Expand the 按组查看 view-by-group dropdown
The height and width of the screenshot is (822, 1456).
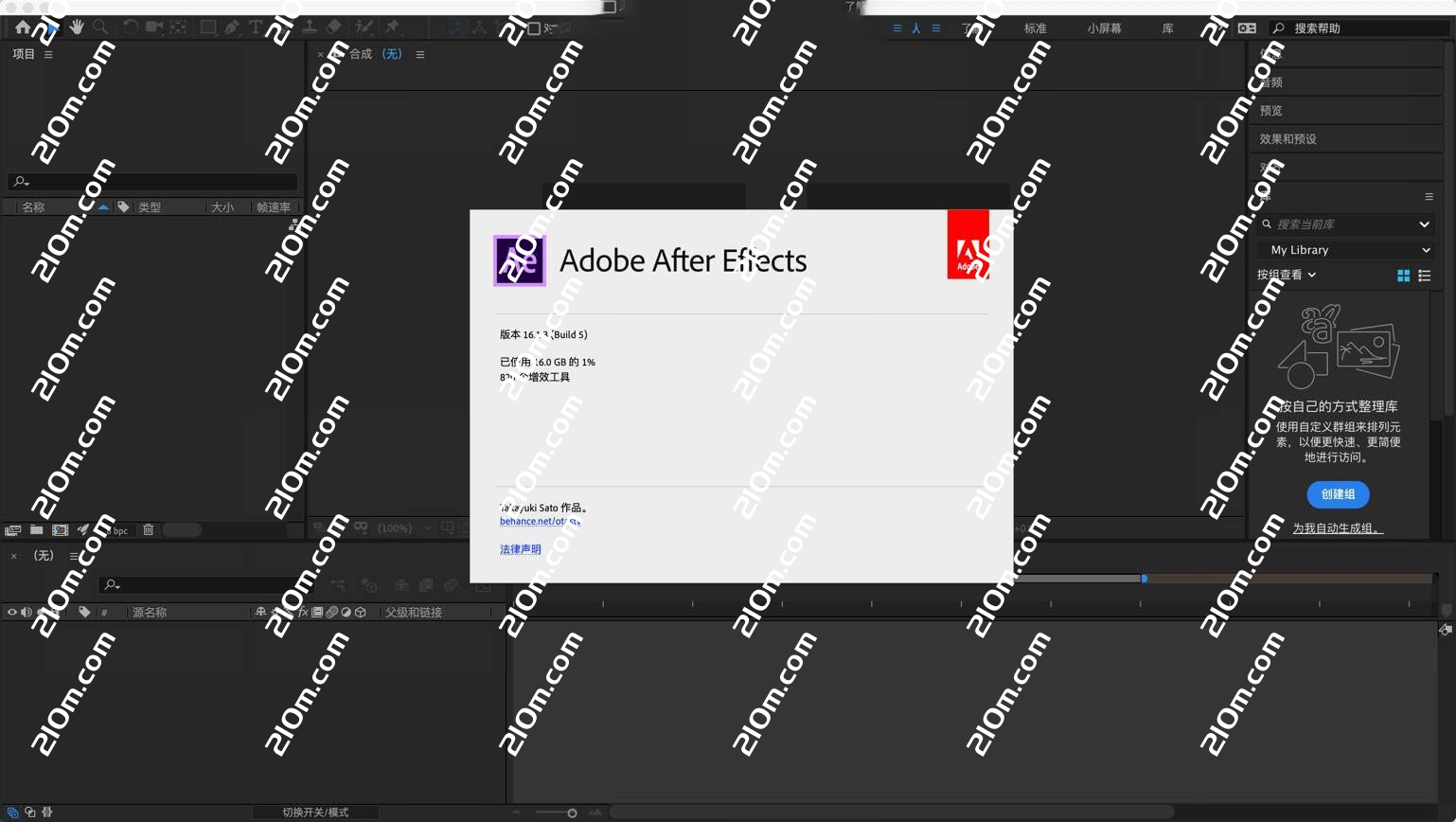(x=1286, y=275)
